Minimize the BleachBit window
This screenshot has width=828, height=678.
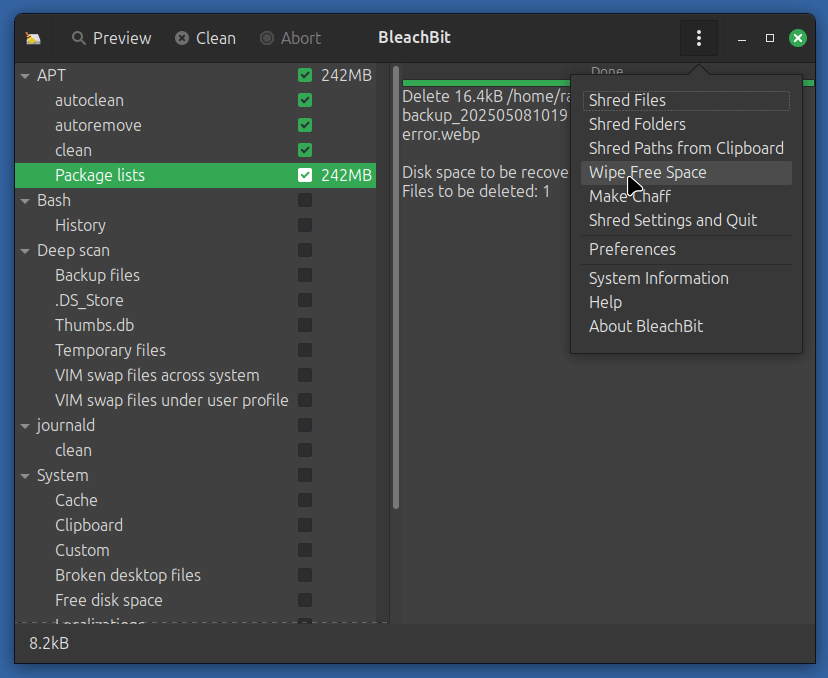tap(742, 39)
